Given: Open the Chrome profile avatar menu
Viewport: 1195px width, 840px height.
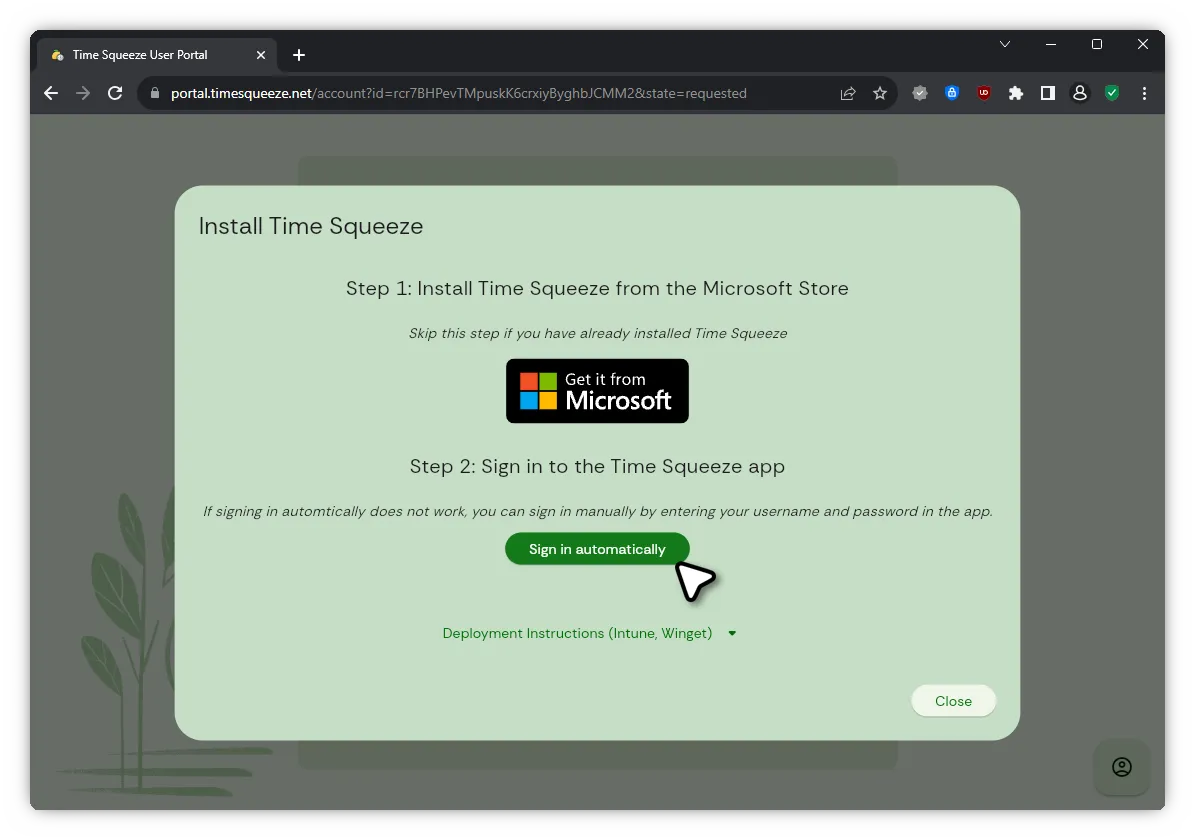Looking at the screenshot, I should [x=1080, y=93].
